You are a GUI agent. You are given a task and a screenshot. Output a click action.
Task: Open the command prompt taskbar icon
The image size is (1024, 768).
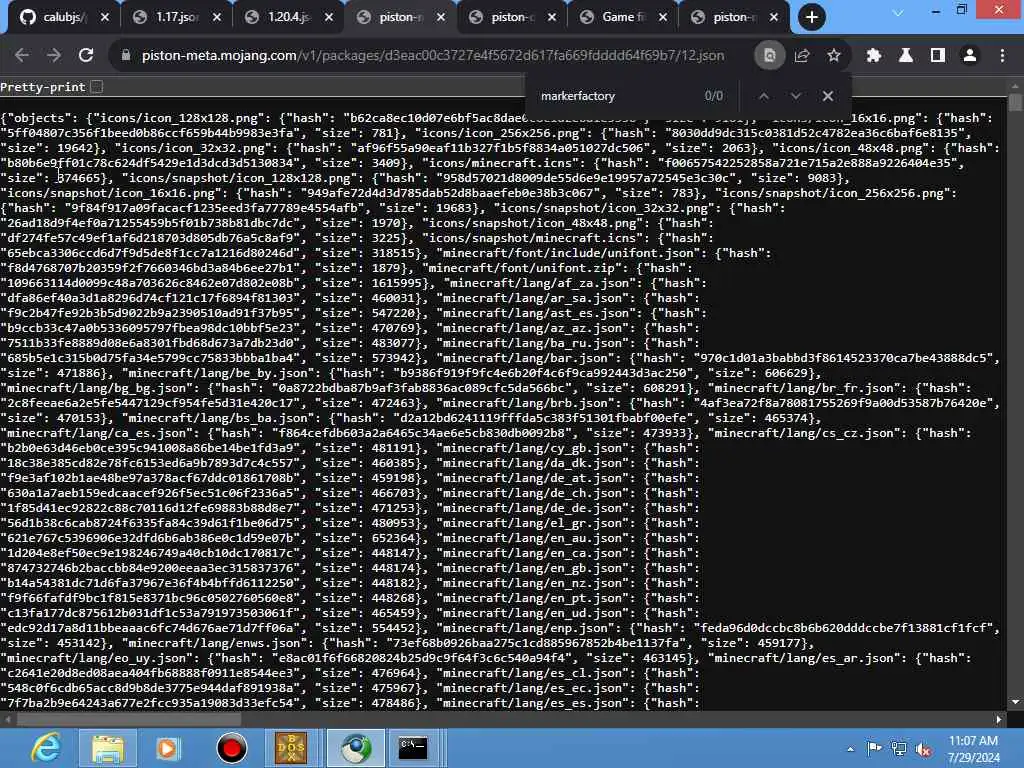[x=413, y=748]
